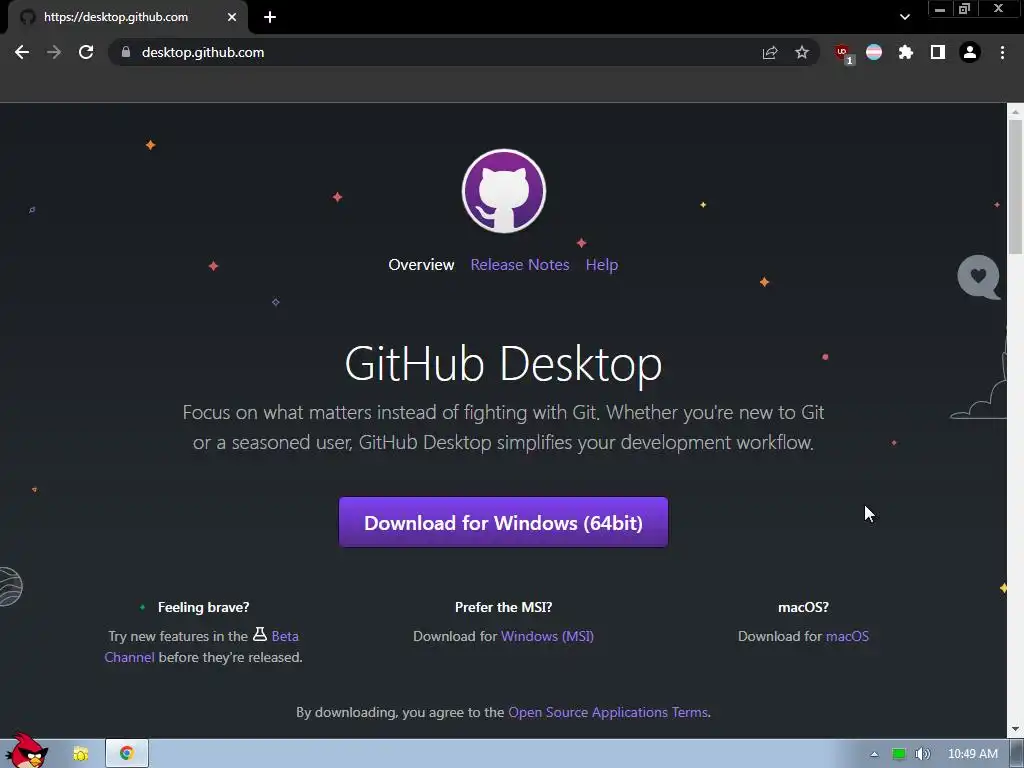Click the beaker icon next to Beta

click(260, 634)
